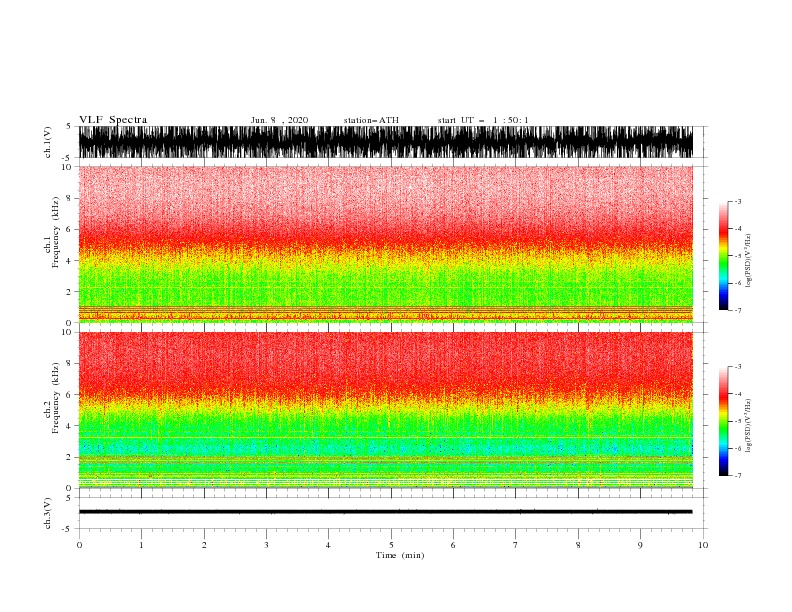This screenshot has height=612, width=792.
Task: Click the "0" tick on the time axis
Action: 79,545
